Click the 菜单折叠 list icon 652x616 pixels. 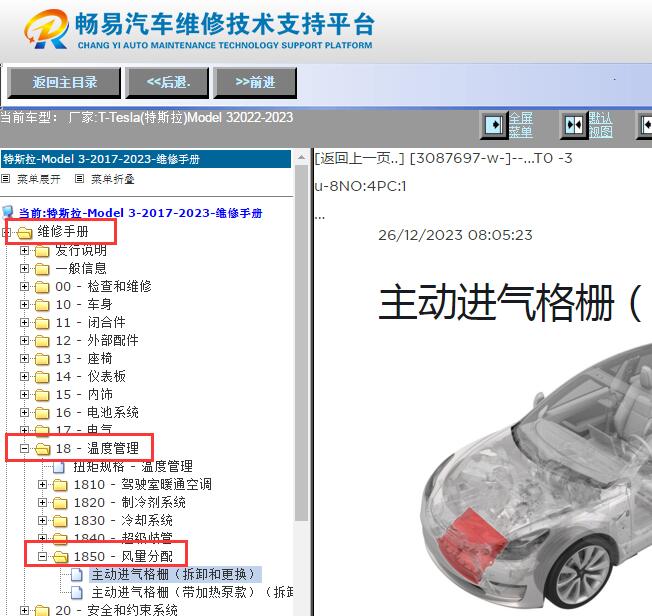point(79,179)
